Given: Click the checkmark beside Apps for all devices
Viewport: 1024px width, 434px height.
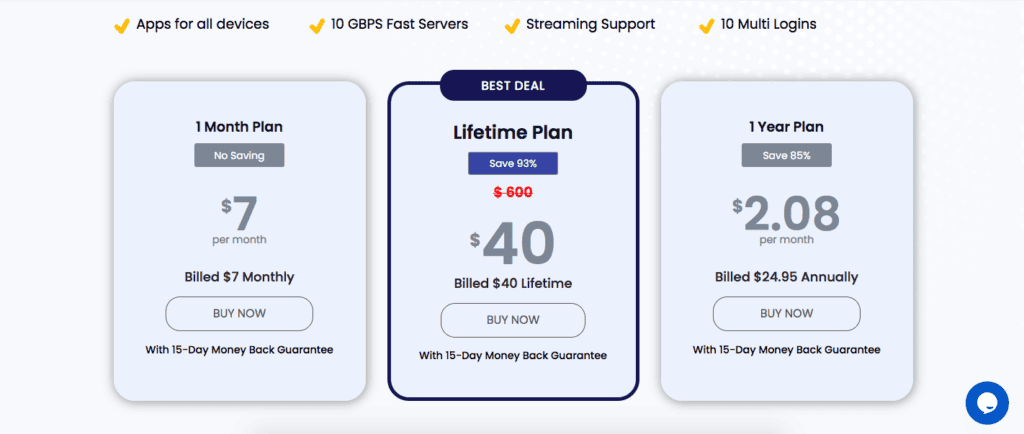Looking at the screenshot, I should point(121,26).
